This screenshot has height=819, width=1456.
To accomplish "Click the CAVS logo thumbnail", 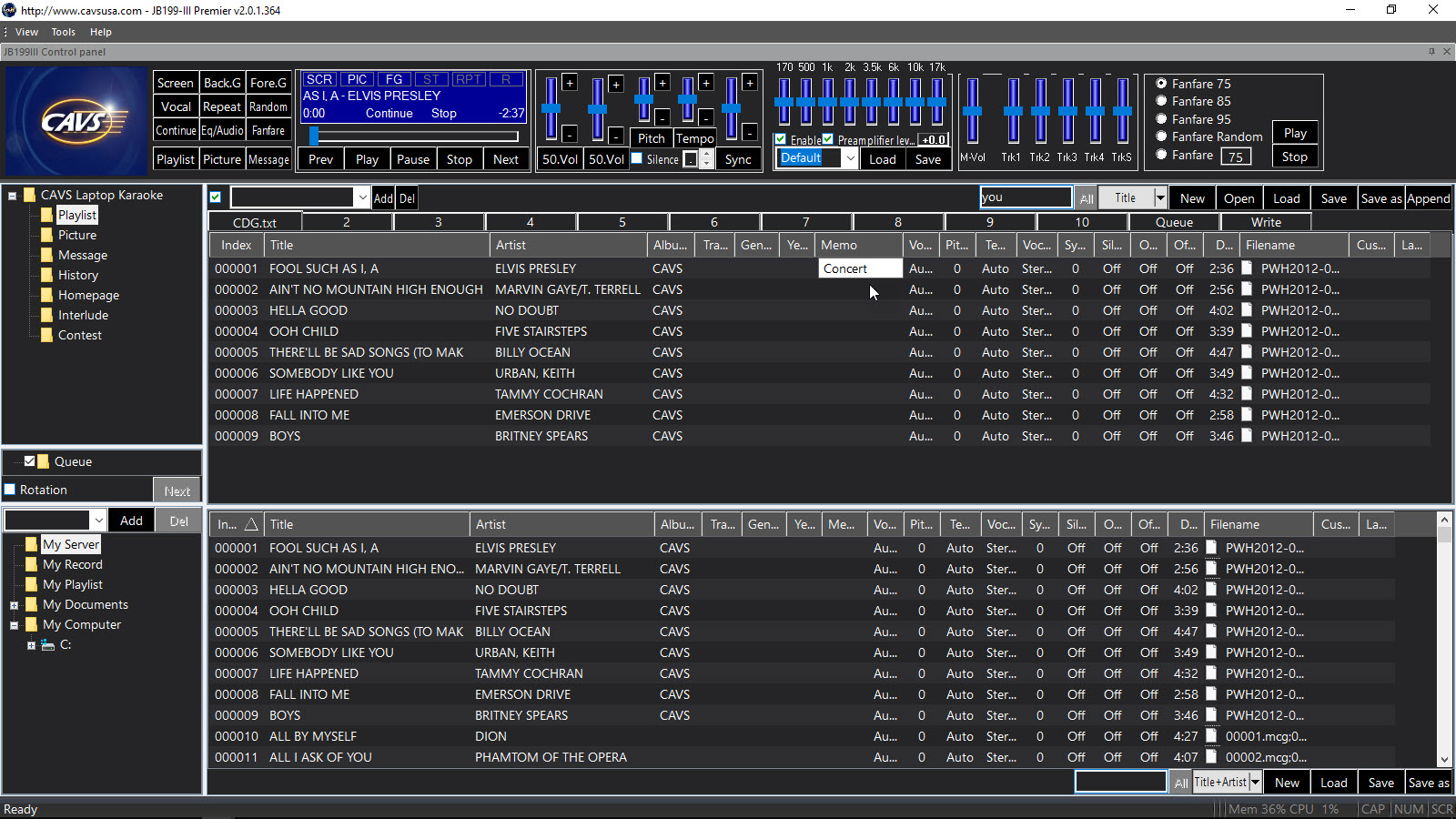I will (76, 121).
